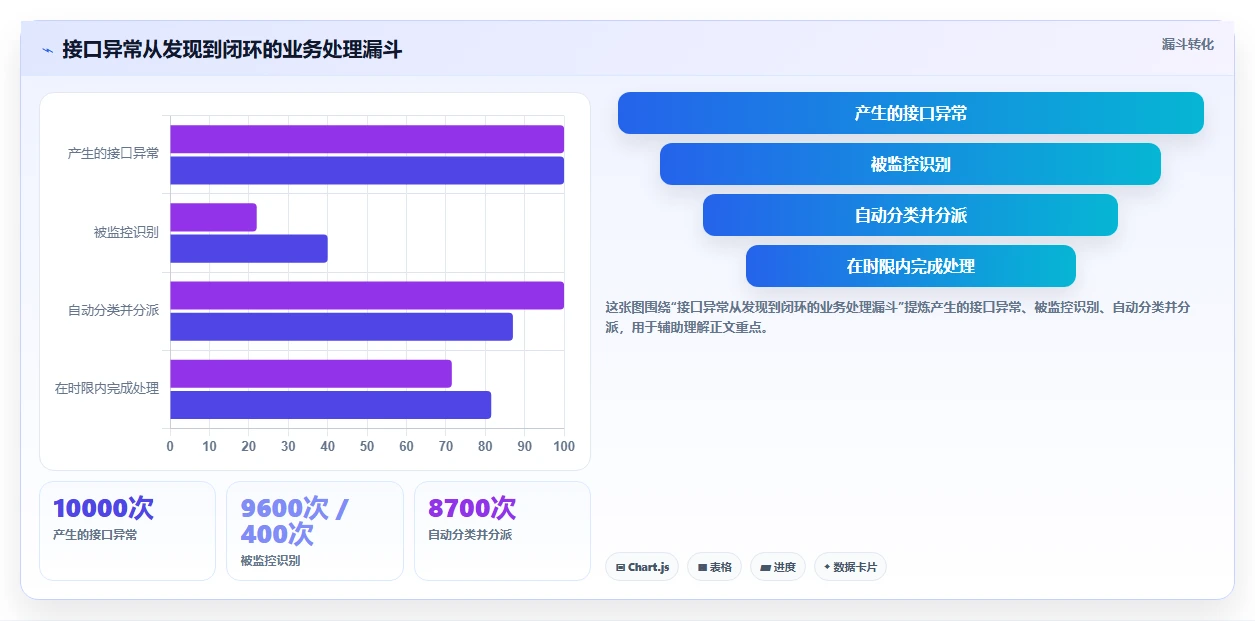Image resolution: width=1255 pixels, height=621 pixels.
Task: Click x-axis tick label 100
Action: pos(564,446)
